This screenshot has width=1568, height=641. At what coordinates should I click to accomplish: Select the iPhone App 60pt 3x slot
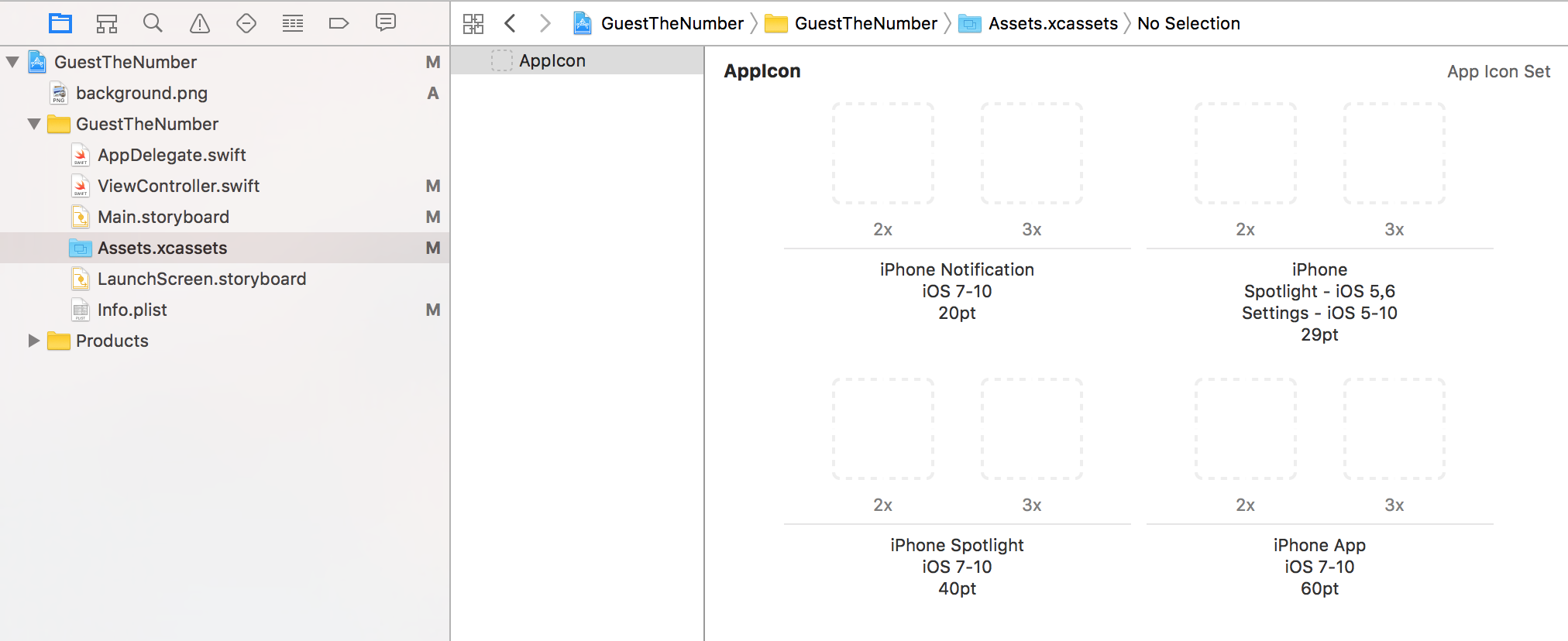pos(1394,429)
